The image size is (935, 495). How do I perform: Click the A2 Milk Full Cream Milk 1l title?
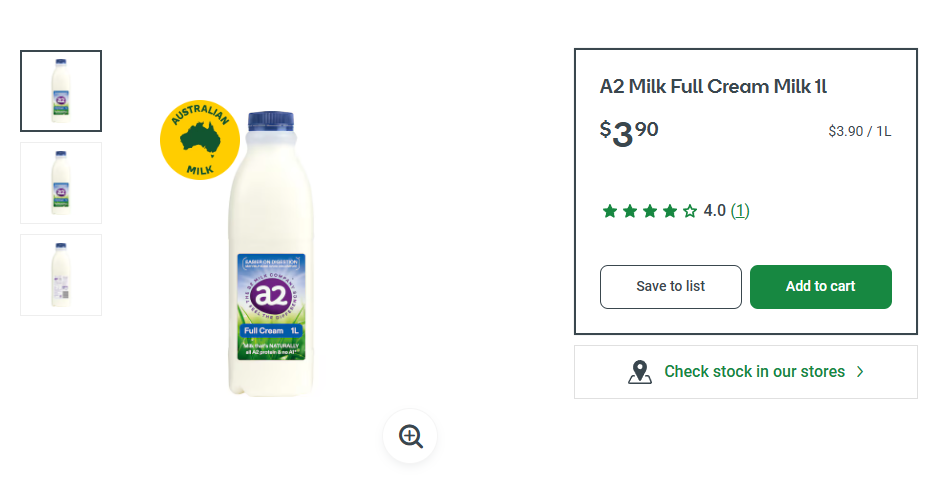coord(713,87)
